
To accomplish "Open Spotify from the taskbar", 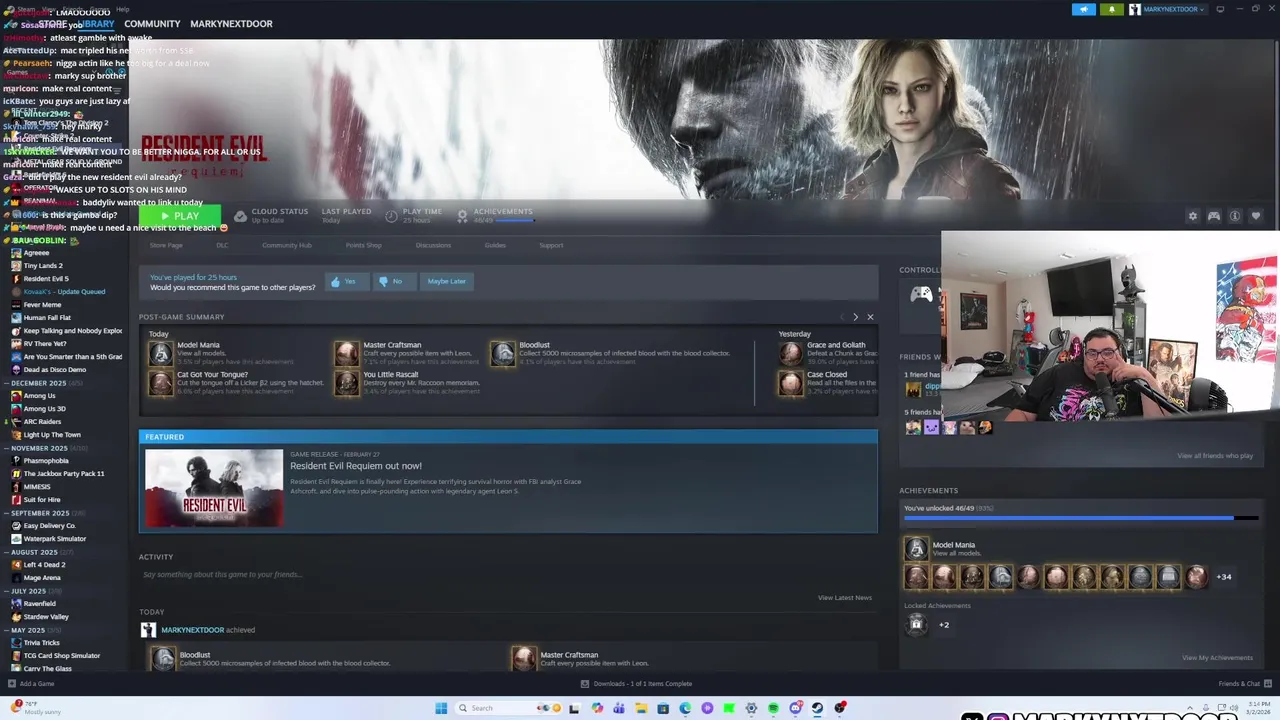I will coord(773,708).
